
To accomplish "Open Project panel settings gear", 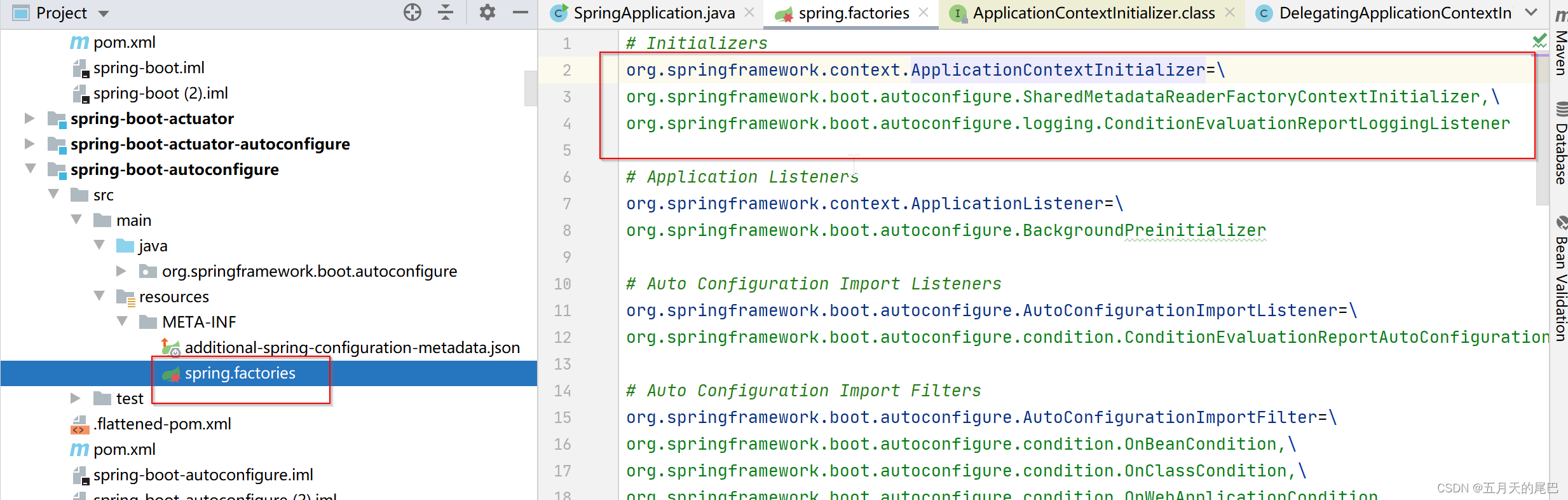I will (x=487, y=12).
